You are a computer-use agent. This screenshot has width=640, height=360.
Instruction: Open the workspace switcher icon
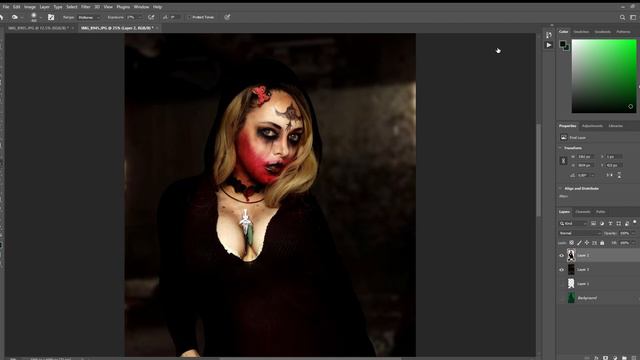coord(633,17)
